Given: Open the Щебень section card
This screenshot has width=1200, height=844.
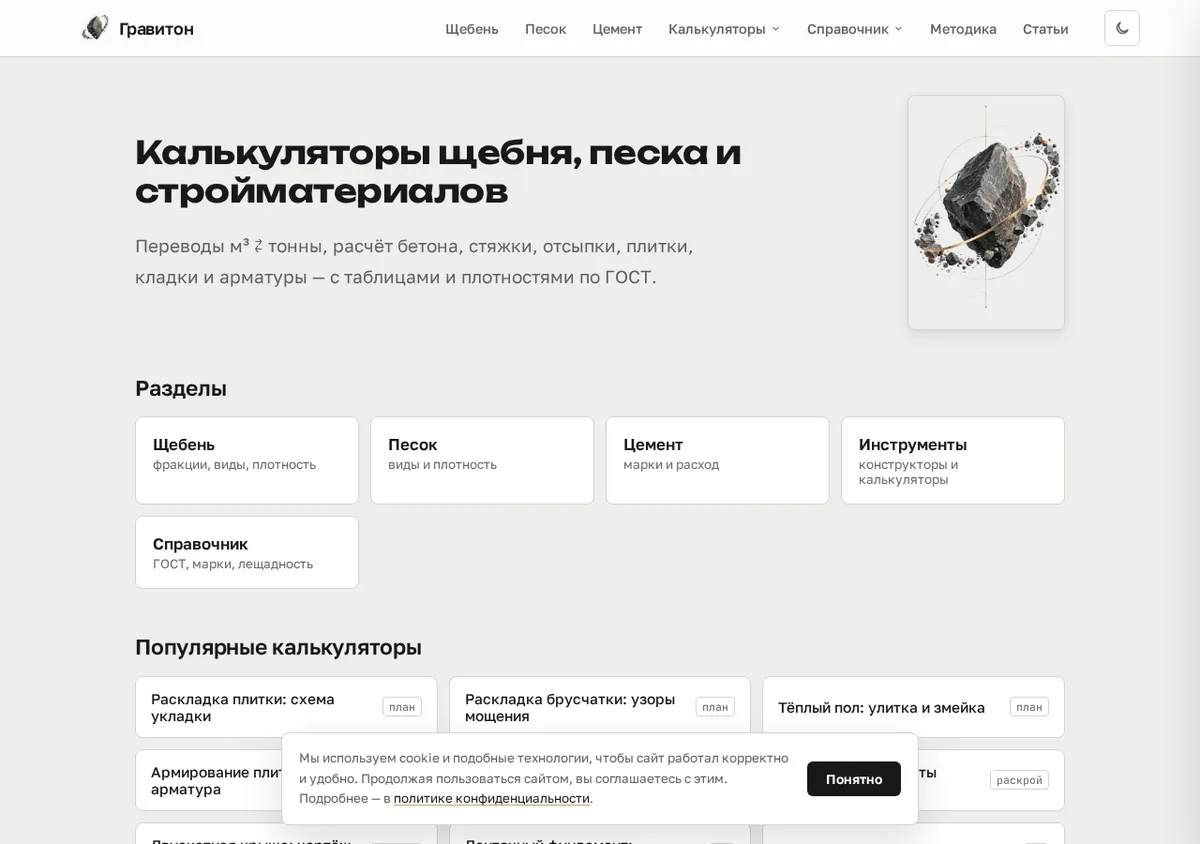Looking at the screenshot, I should 247,460.
